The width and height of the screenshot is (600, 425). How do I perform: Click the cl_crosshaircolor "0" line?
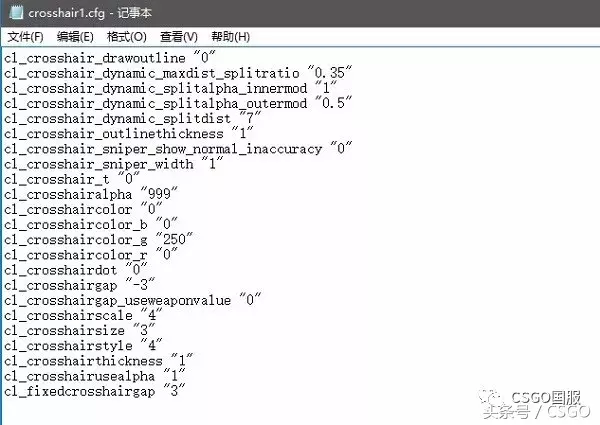coord(83,209)
